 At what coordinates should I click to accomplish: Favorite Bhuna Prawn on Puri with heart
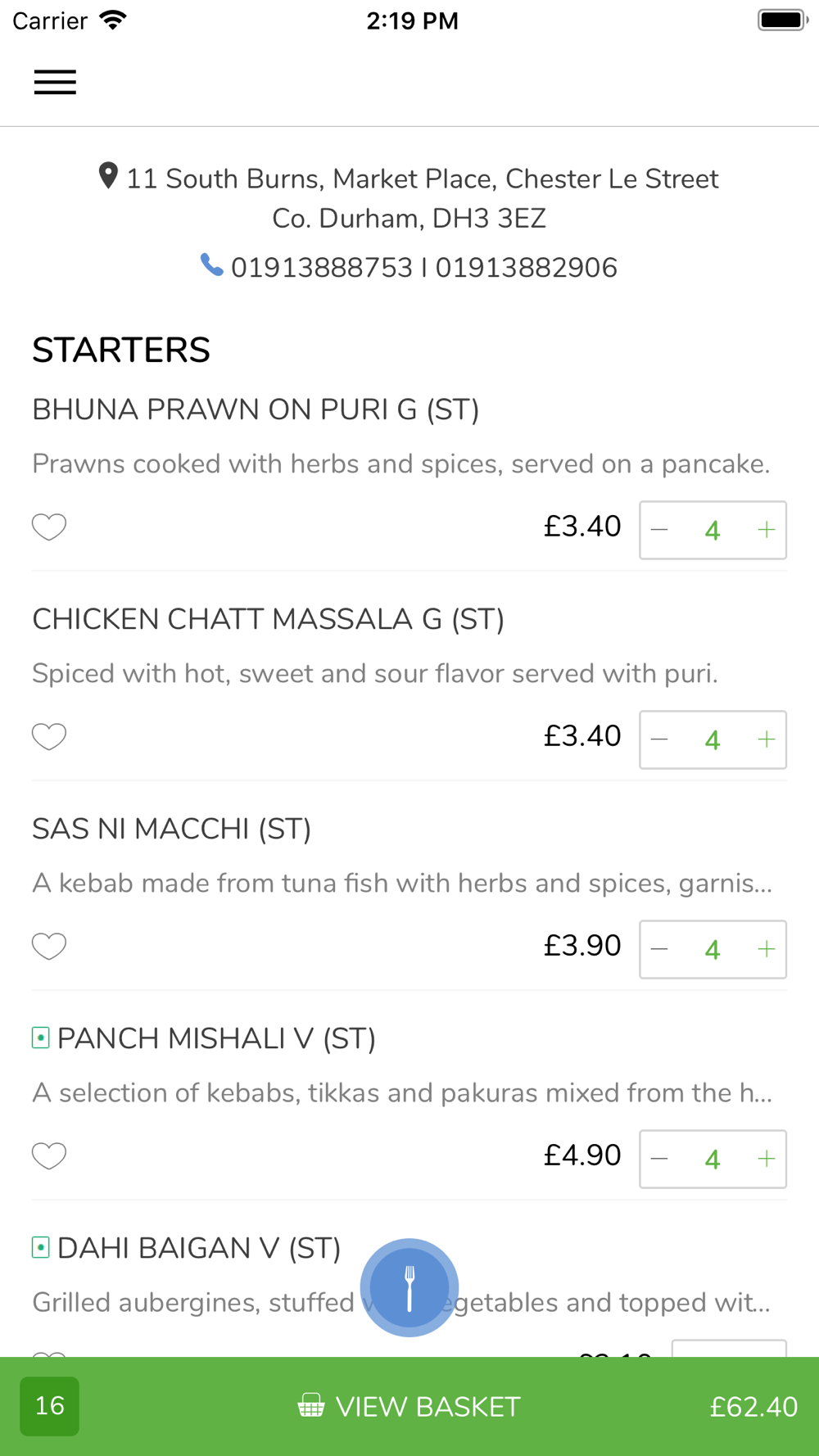(x=49, y=527)
